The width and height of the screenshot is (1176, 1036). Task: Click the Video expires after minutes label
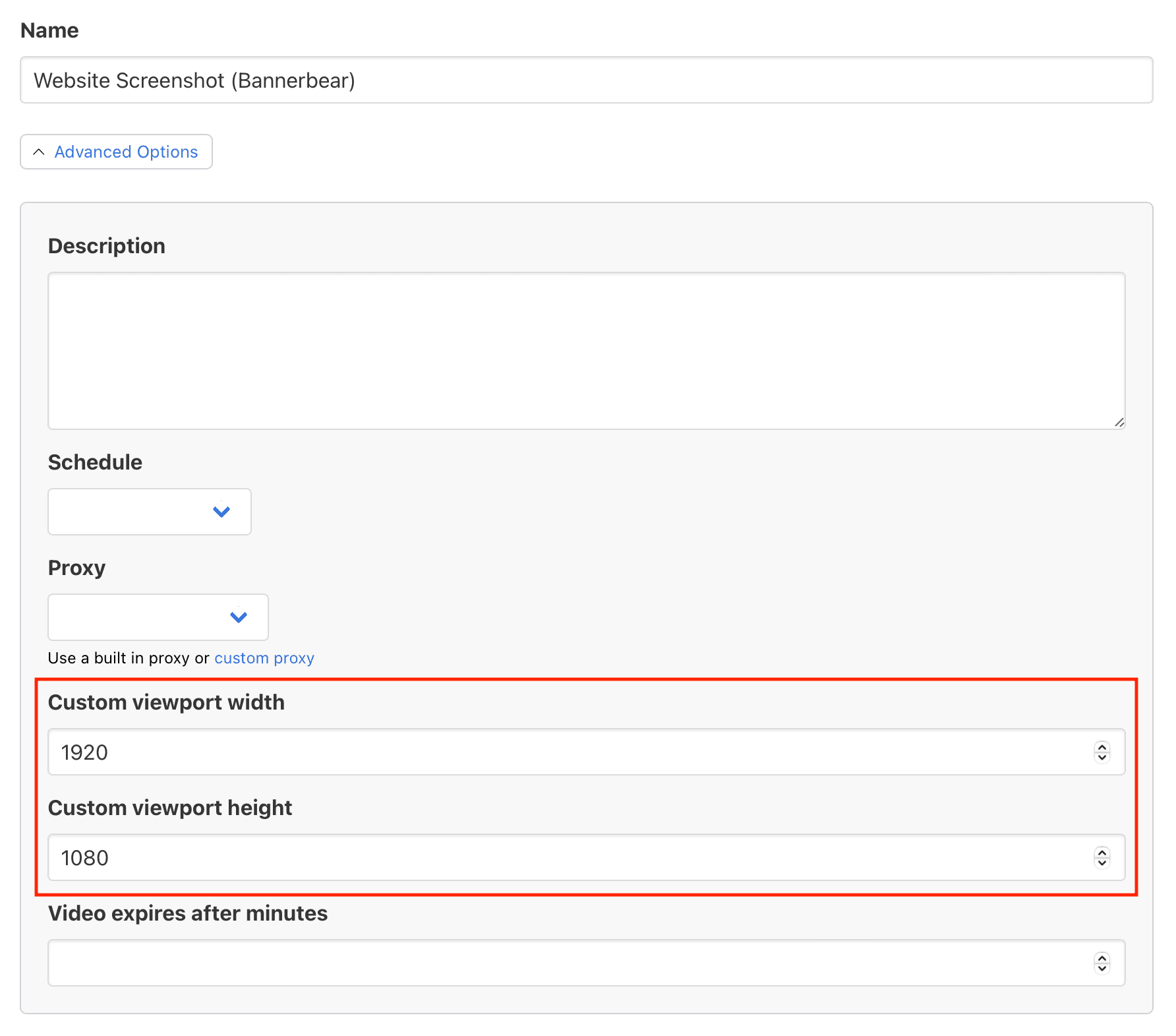click(x=188, y=913)
